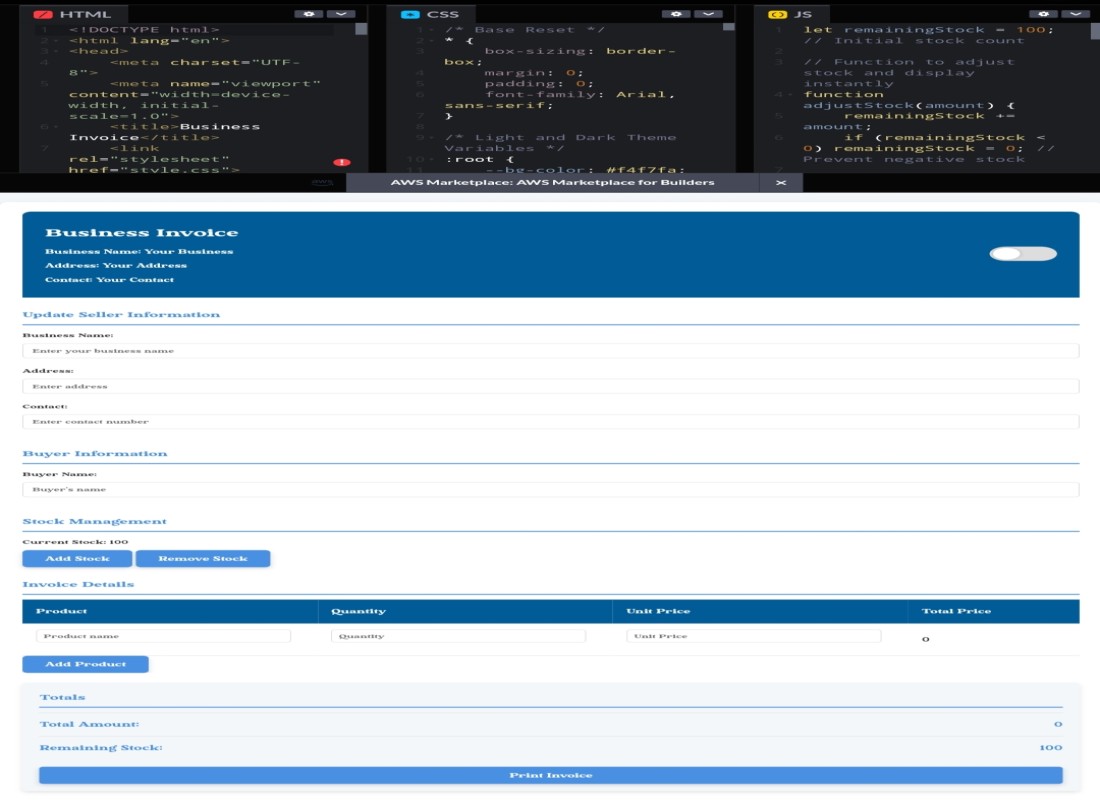Click the '<!DOCTYPE html>' line in HTML editor
The width and height of the screenshot is (1100, 800).
[x=144, y=29]
